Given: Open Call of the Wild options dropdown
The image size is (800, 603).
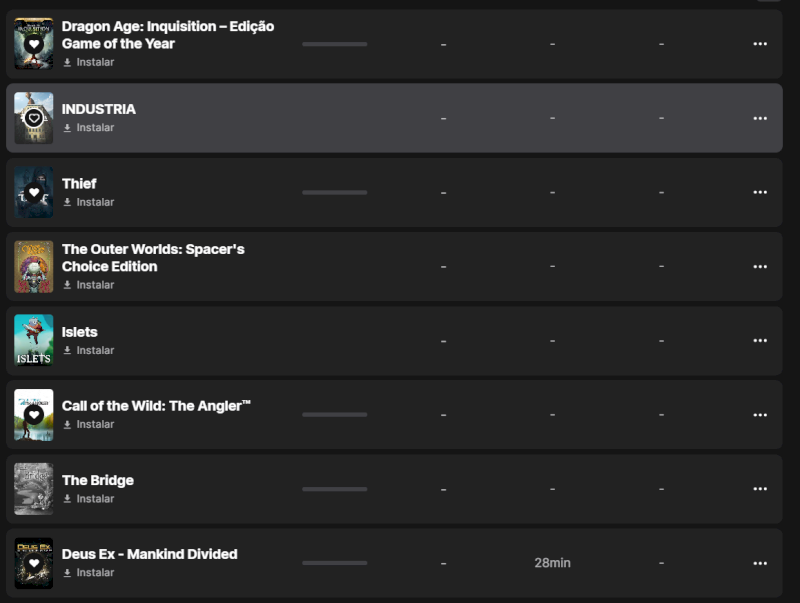Looking at the screenshot, I should click(760, 415).
